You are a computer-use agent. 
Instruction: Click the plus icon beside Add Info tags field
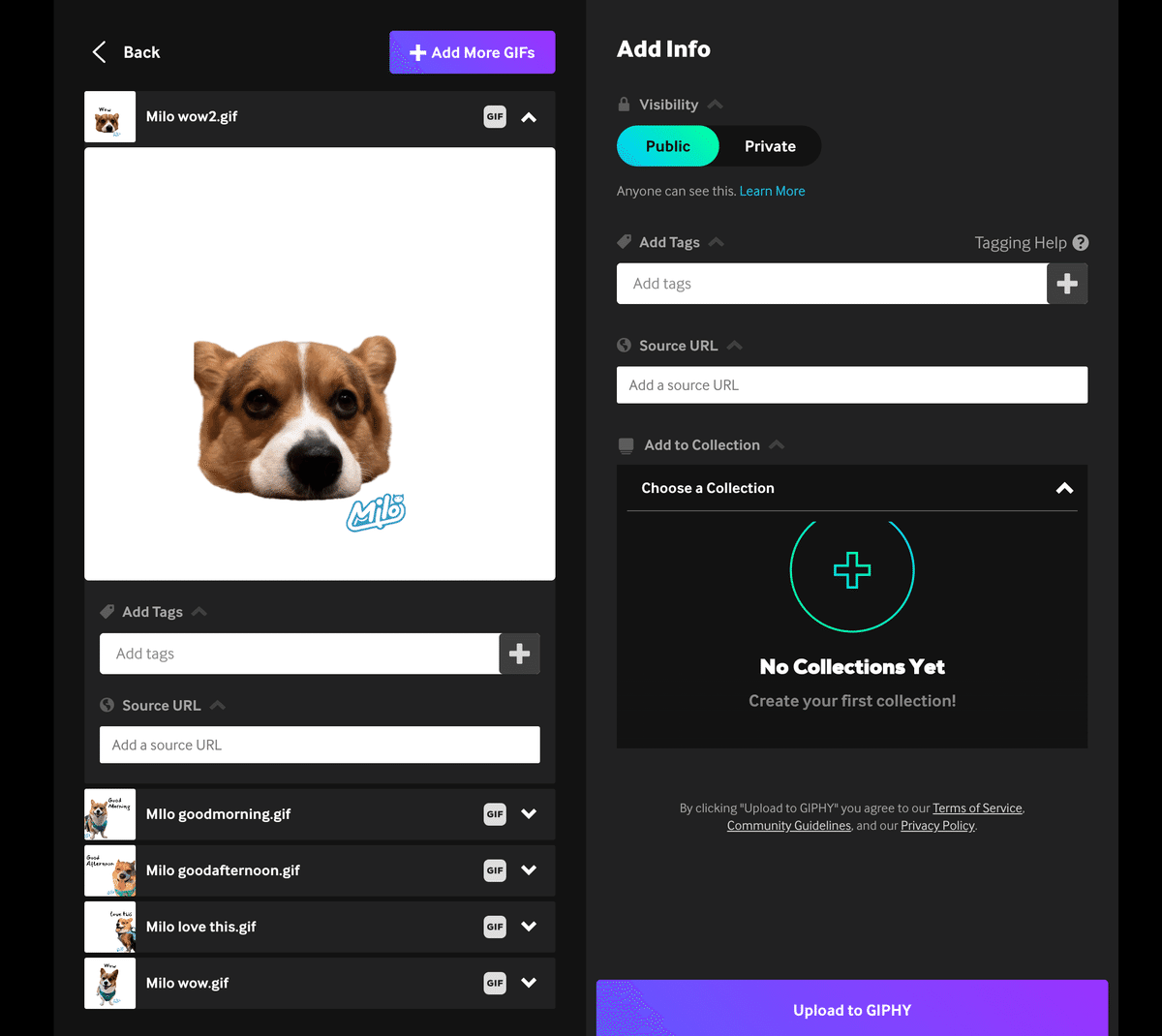coord(1067,284)
